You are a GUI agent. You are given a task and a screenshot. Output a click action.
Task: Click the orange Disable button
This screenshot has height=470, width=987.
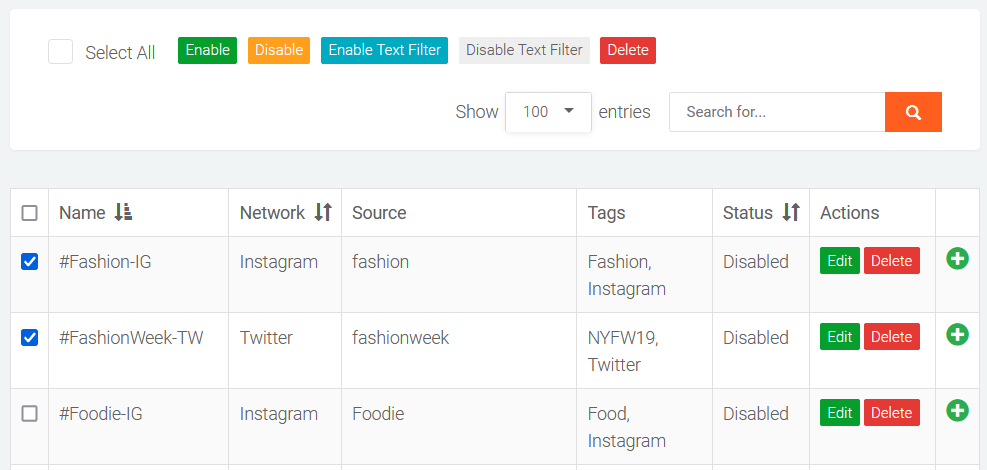coord(279,50)
